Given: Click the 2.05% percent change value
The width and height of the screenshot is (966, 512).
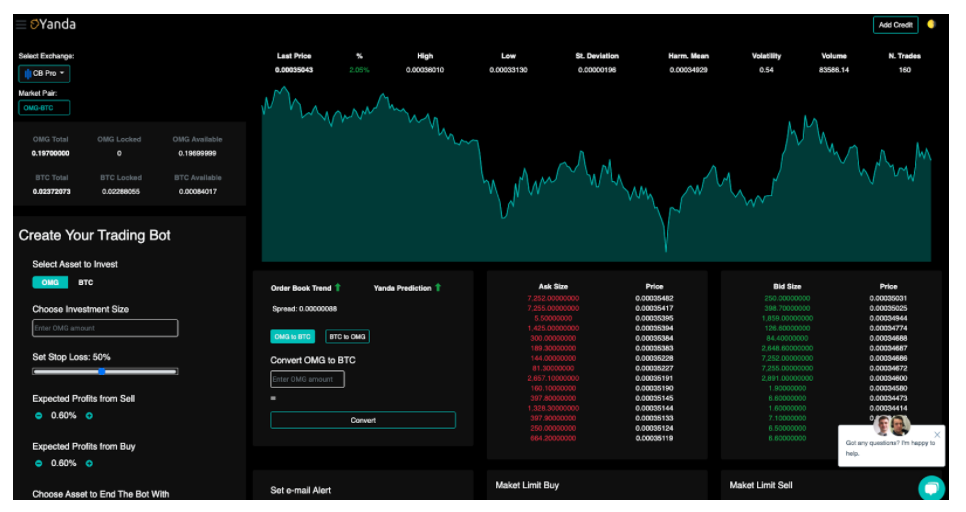Looking at the screenshot, I should coord(359,70).
